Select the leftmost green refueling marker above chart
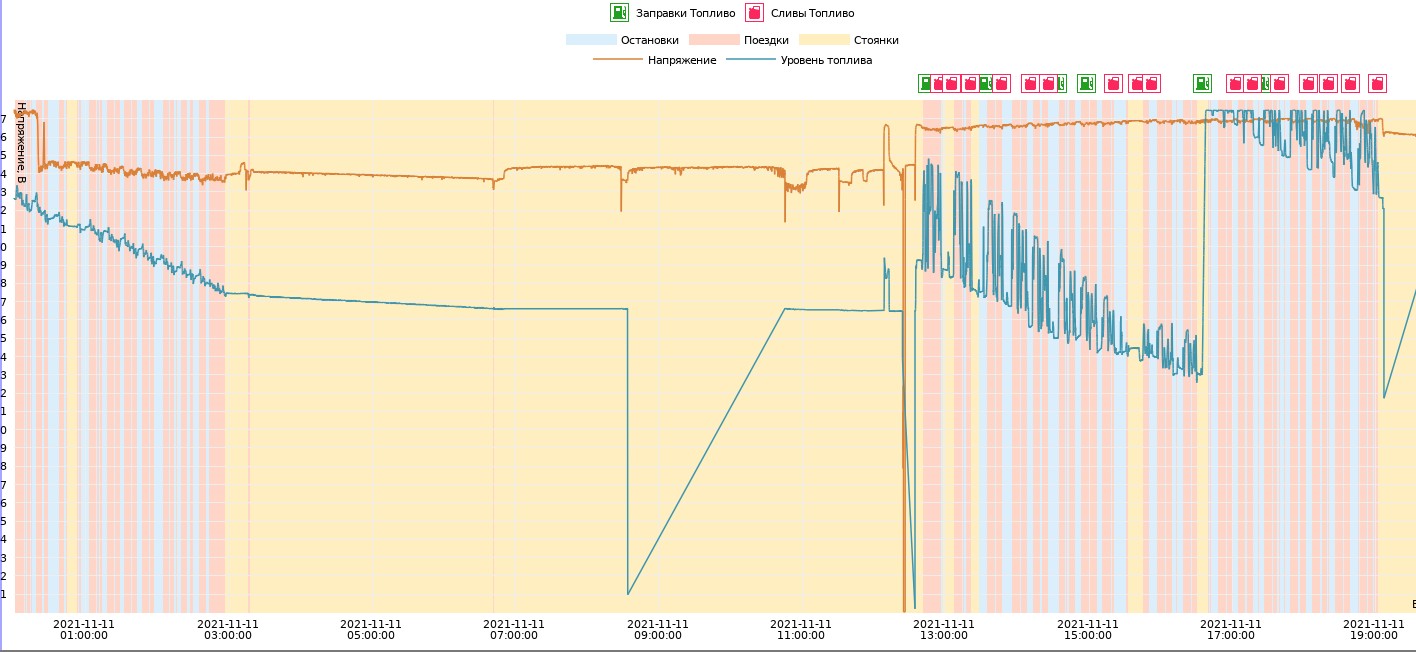This screenshot has width=1416, height=652. (x=927, y=83)
